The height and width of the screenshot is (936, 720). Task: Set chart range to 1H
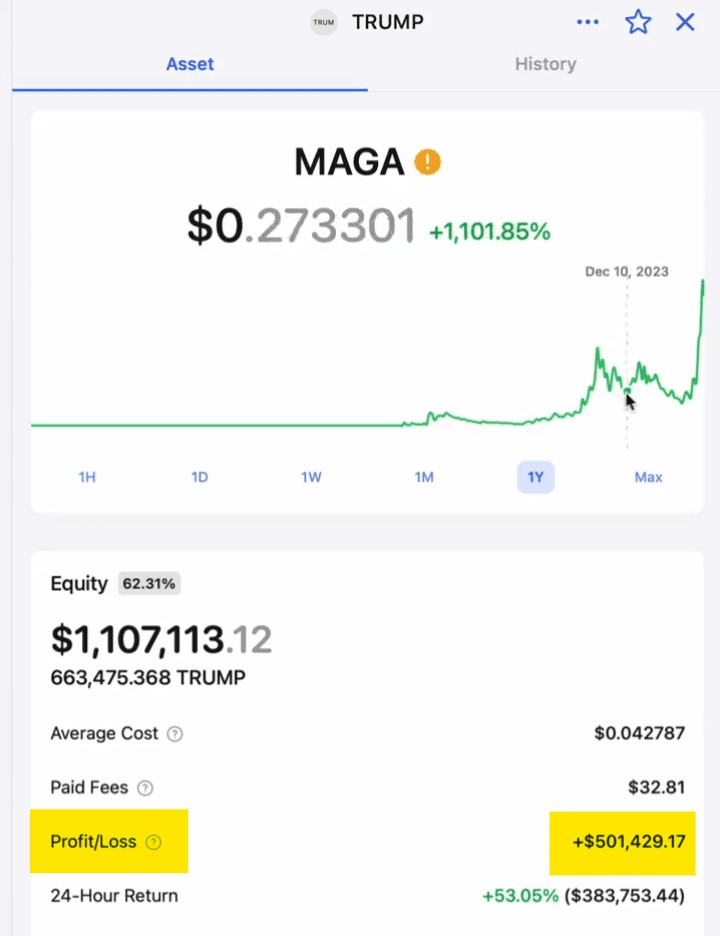[87, 477]
